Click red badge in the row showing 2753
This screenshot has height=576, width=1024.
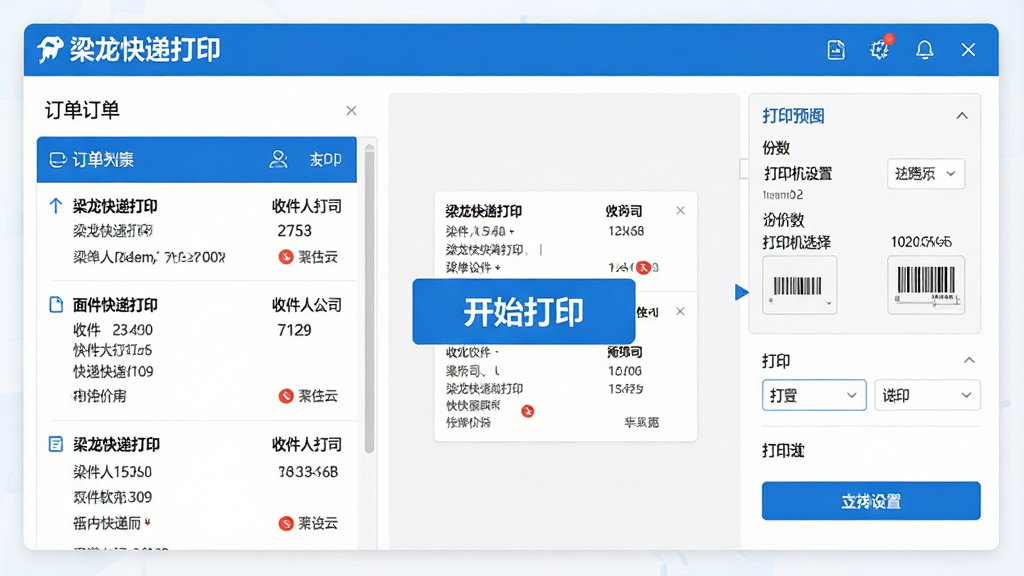[285, 257]
